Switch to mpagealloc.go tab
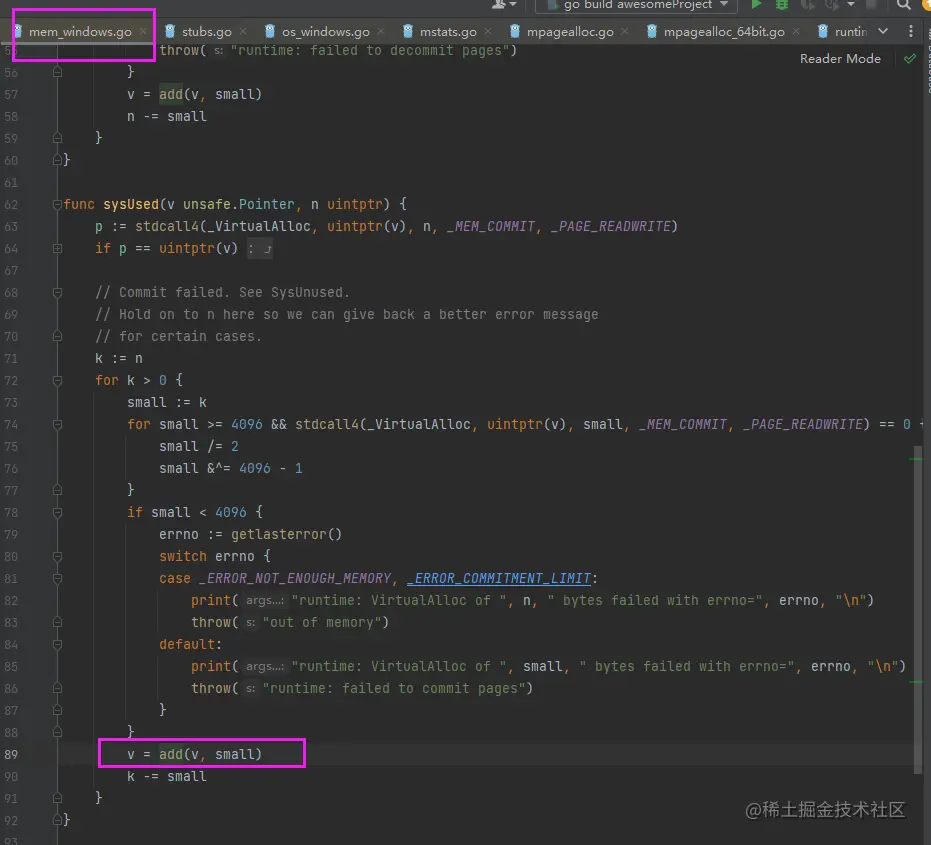 (570, 31)
